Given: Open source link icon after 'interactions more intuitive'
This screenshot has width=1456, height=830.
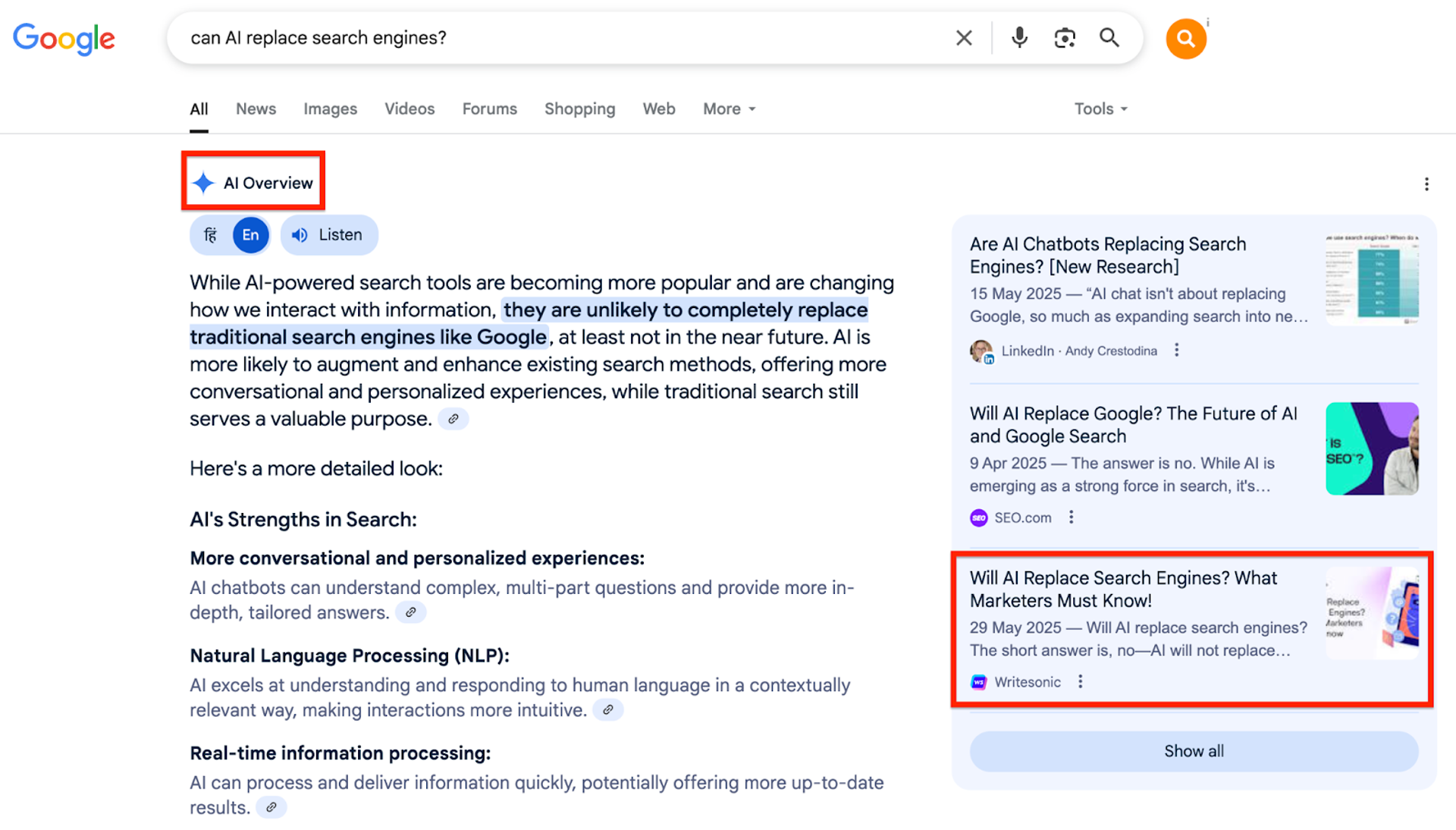Looking at the screenshot, I should (608, 710).
